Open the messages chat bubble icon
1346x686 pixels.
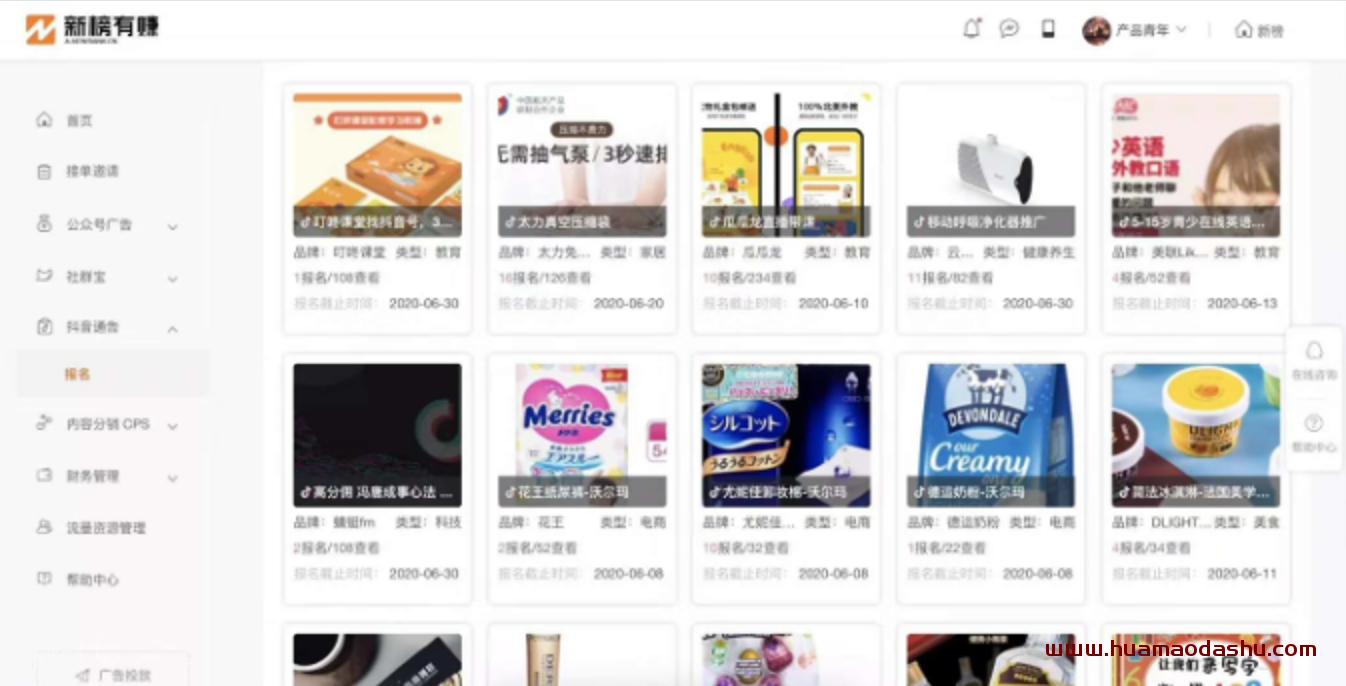point(1009,29)
